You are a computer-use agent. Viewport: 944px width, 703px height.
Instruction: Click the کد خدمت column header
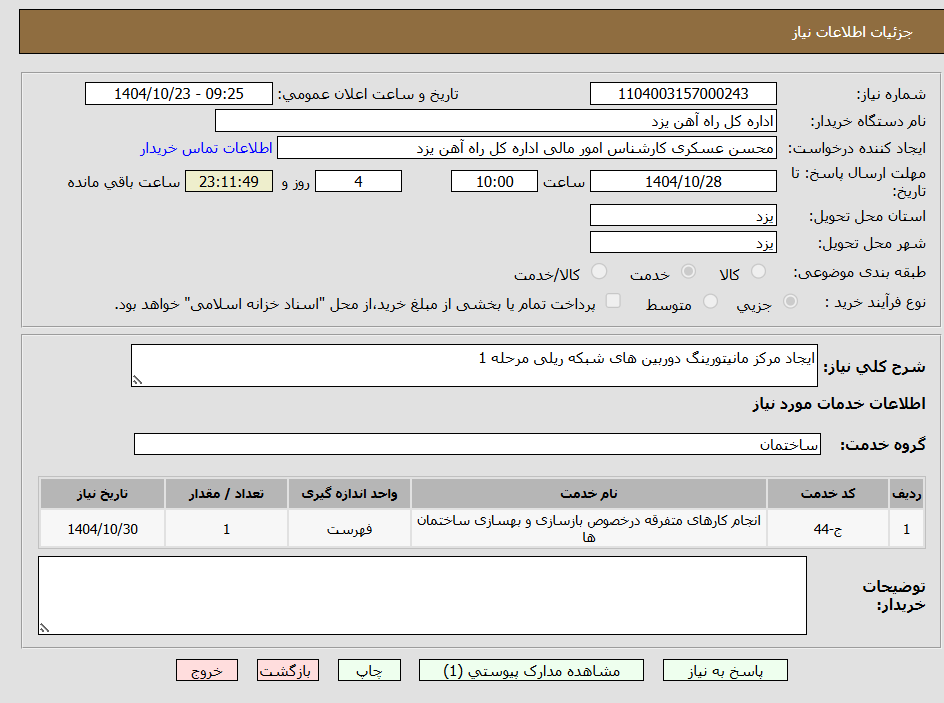pos(828,494)
